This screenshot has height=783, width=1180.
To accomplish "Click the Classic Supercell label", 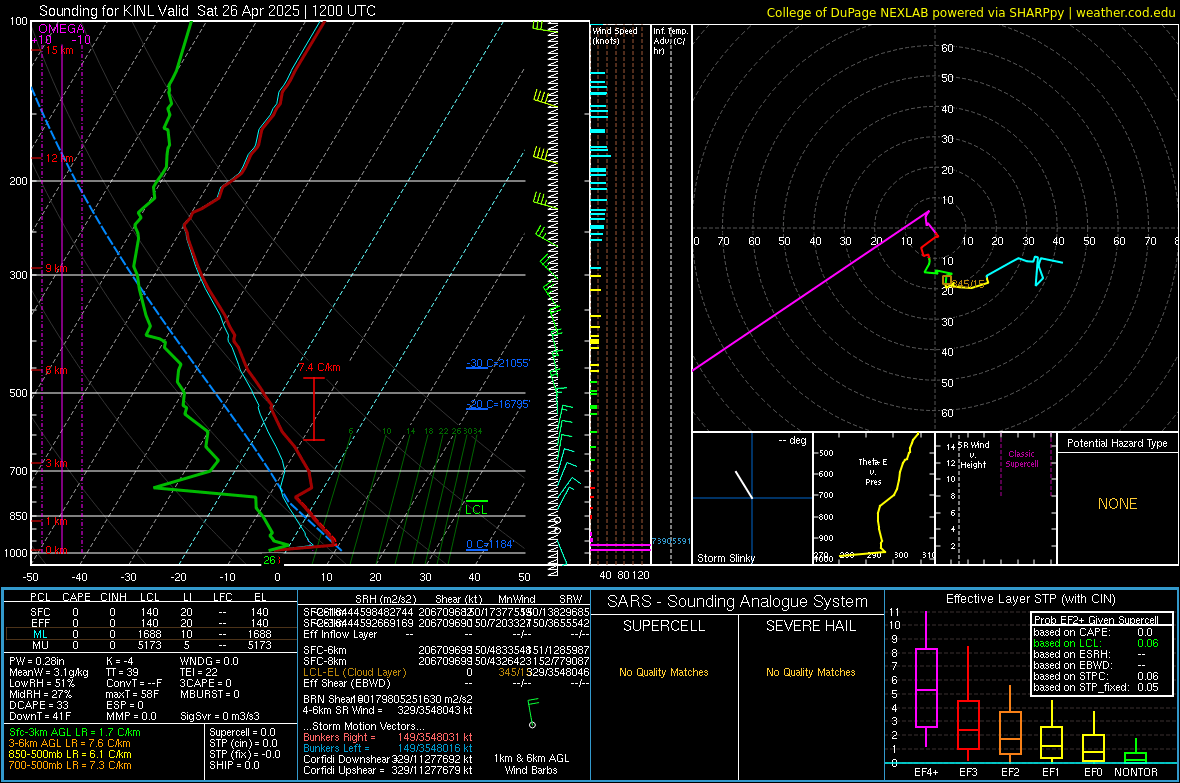I will (1021, 459).
